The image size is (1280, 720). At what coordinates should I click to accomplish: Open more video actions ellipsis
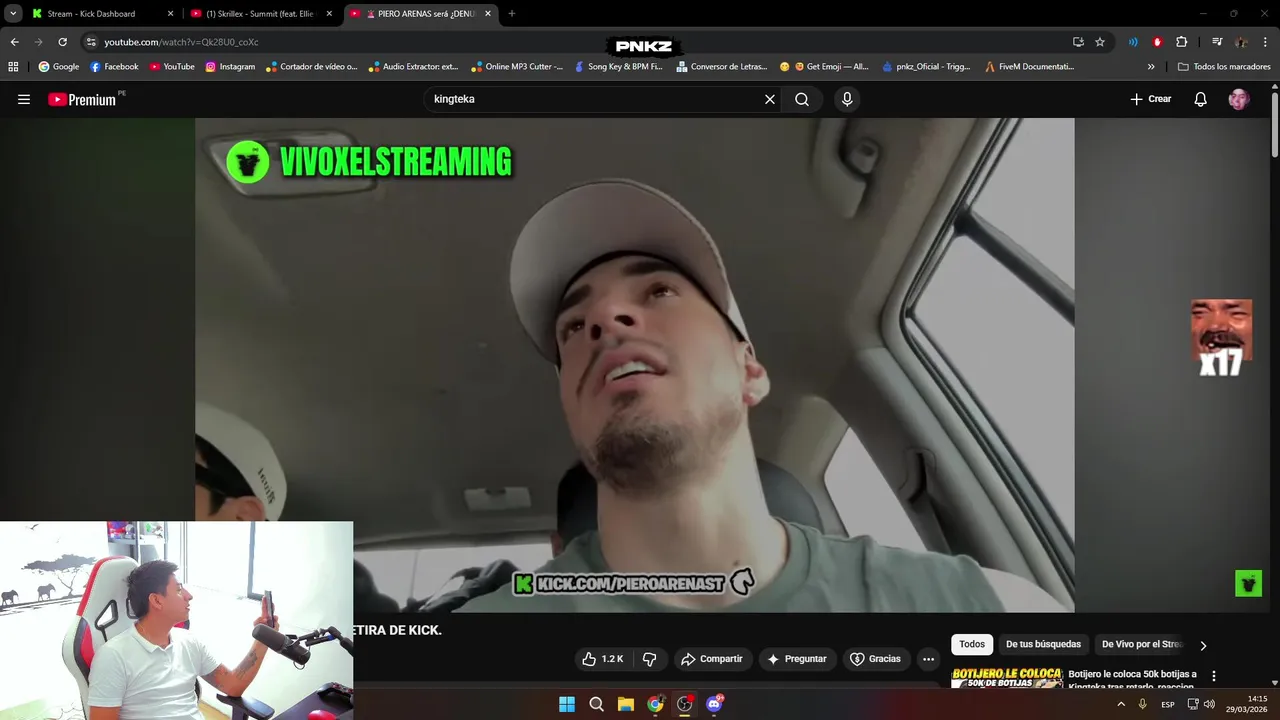928,659
